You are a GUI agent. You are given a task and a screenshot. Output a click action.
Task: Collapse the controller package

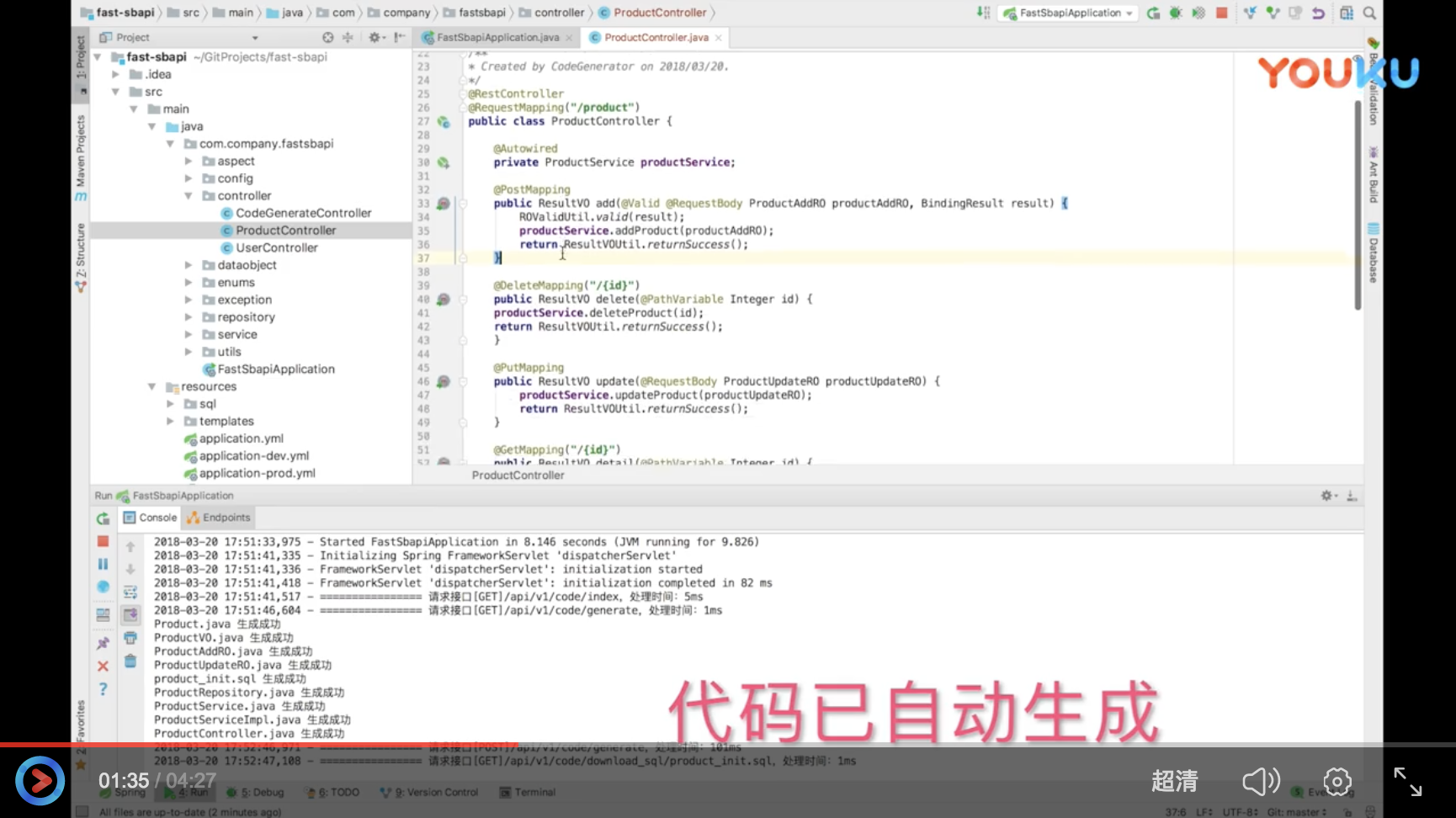point(189,196)
